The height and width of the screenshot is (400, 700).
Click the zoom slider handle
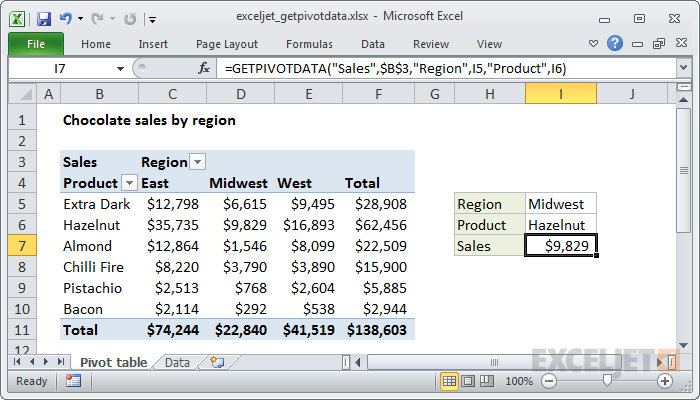pyautogui.click(x=606, y=381)
